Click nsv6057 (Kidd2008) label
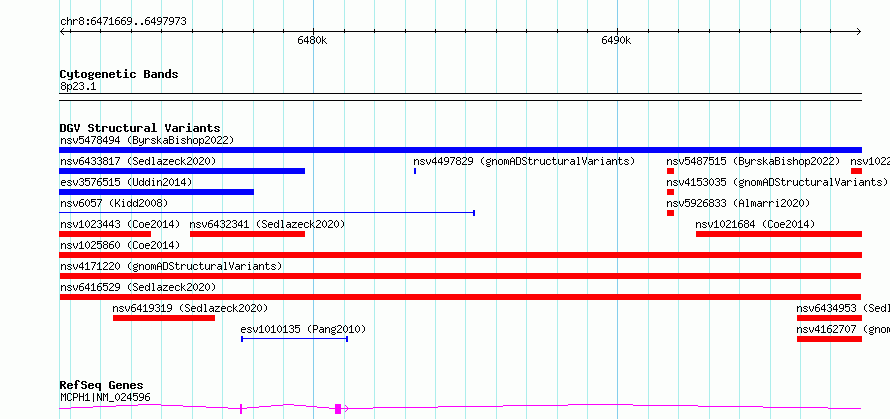The width and height of the screenshot is (890, 419). (x=114, y=203)
